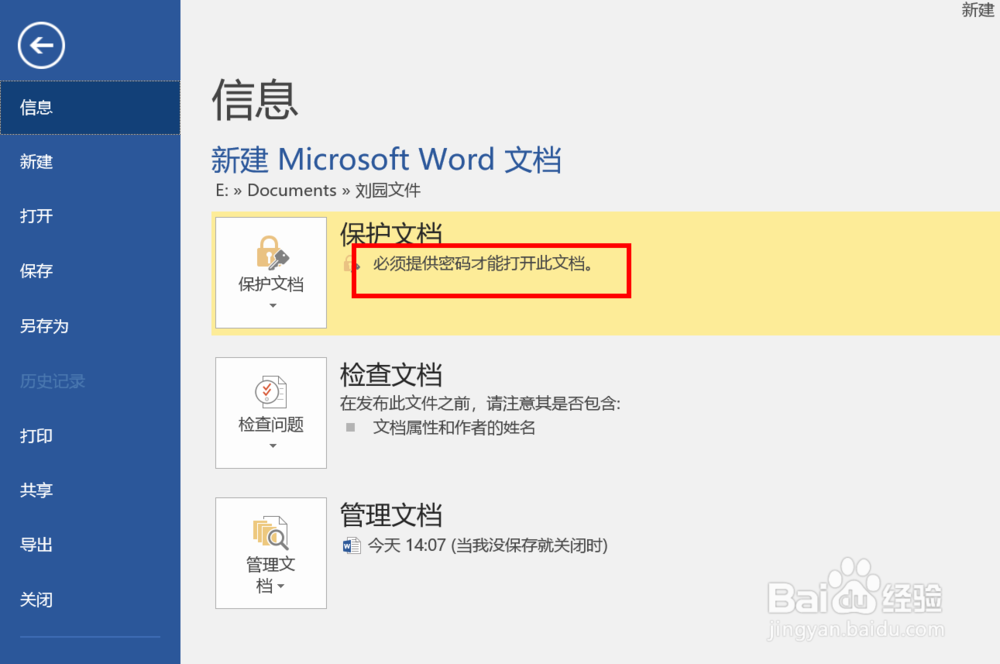Click the lock and key Protect Document icon
Image resolution: width=1000 pixels, height=664 pixels.
[x=272, y=252]
